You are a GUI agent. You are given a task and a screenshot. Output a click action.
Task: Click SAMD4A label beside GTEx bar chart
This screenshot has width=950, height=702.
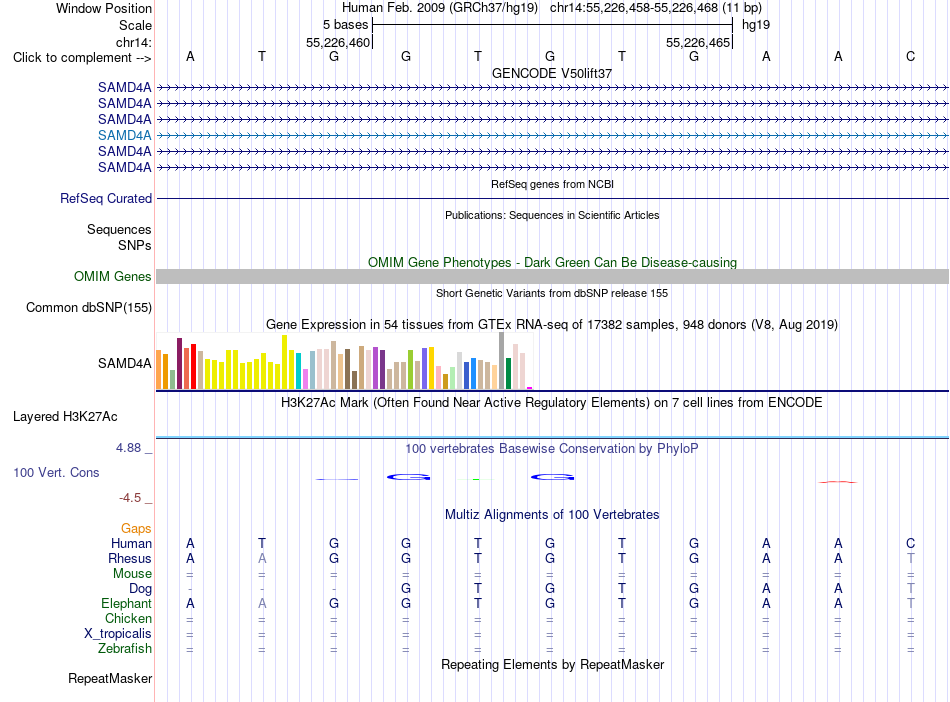[x=125, y=363]
